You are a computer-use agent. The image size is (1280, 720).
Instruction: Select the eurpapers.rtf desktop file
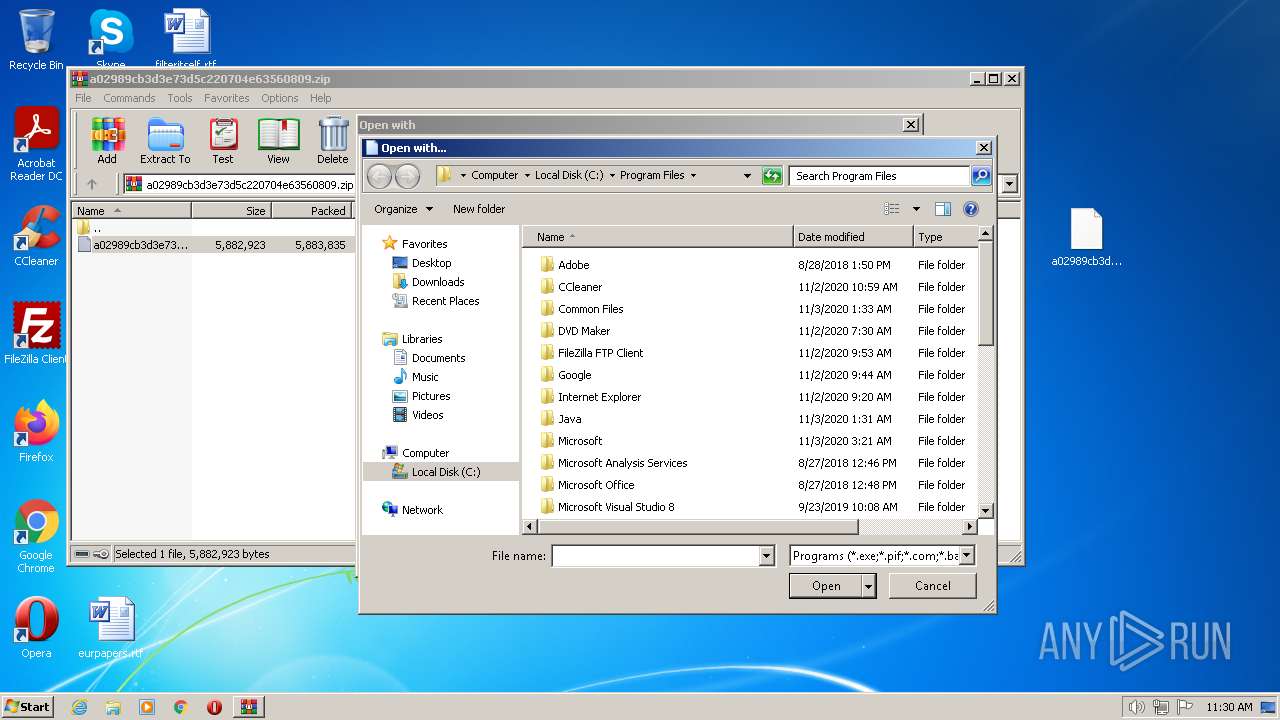point(110,628)
